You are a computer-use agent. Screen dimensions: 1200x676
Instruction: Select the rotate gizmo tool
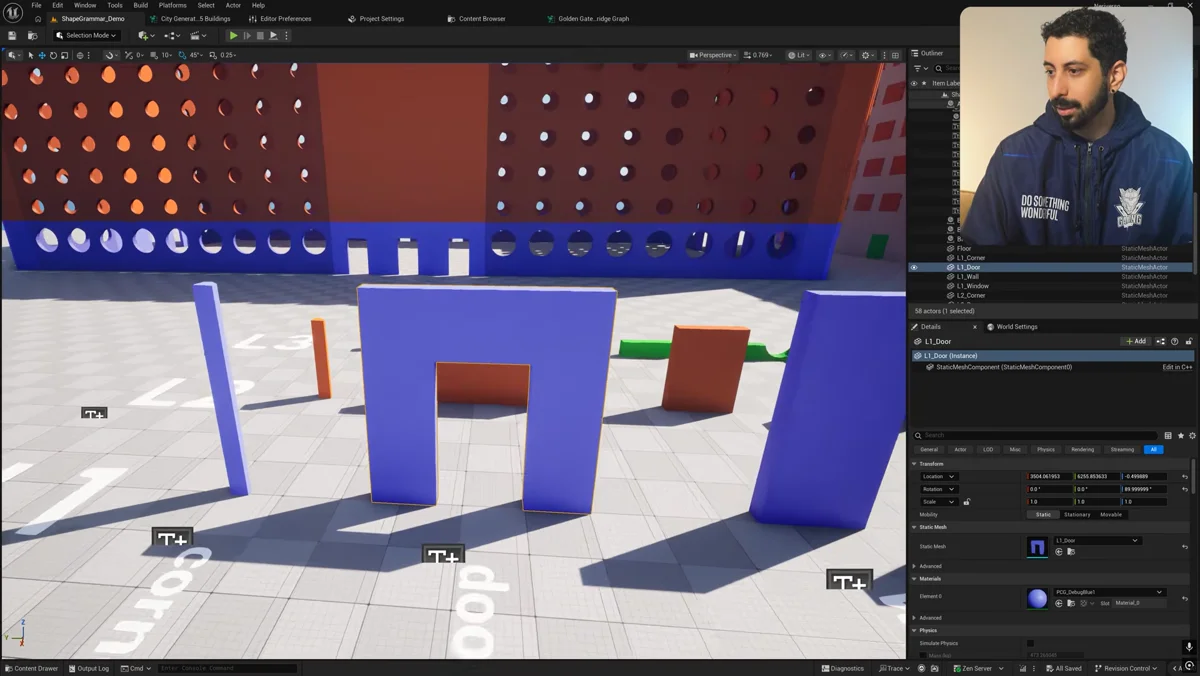point(53,55)
